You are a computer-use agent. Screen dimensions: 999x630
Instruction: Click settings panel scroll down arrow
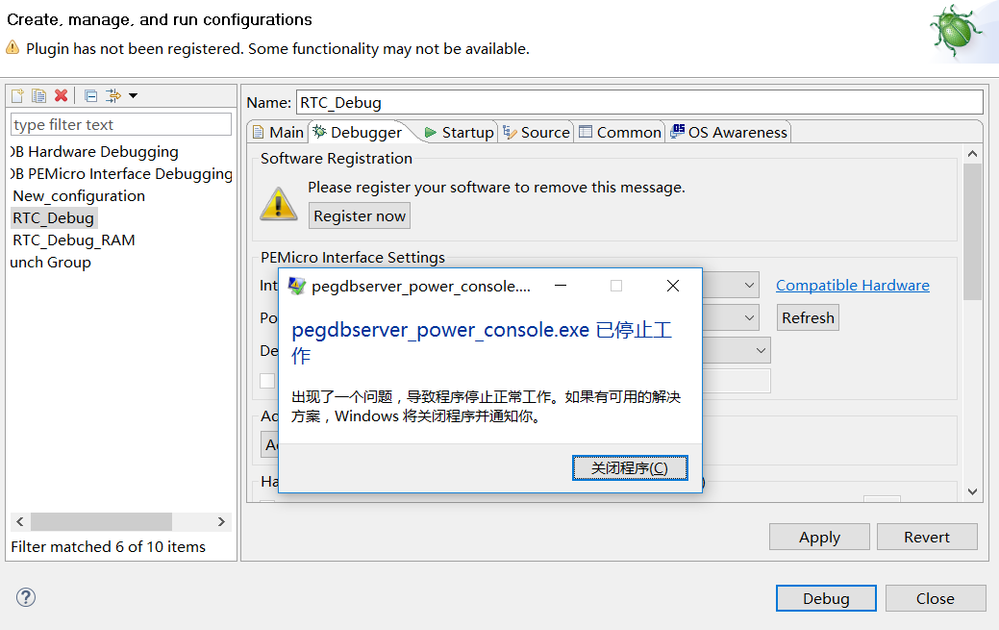[972, 491]
